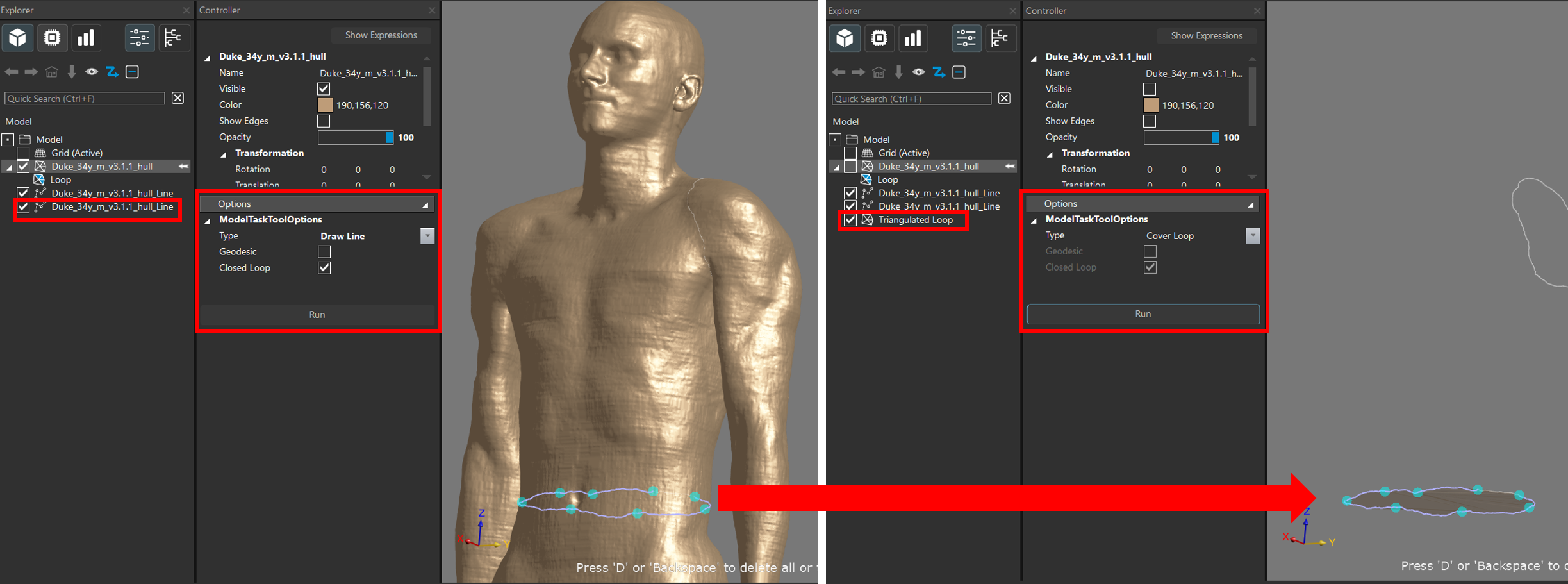Open the Type dropdown showing Draw Line
Viewport: 1568px width, 584px height.
coord(427,236)
